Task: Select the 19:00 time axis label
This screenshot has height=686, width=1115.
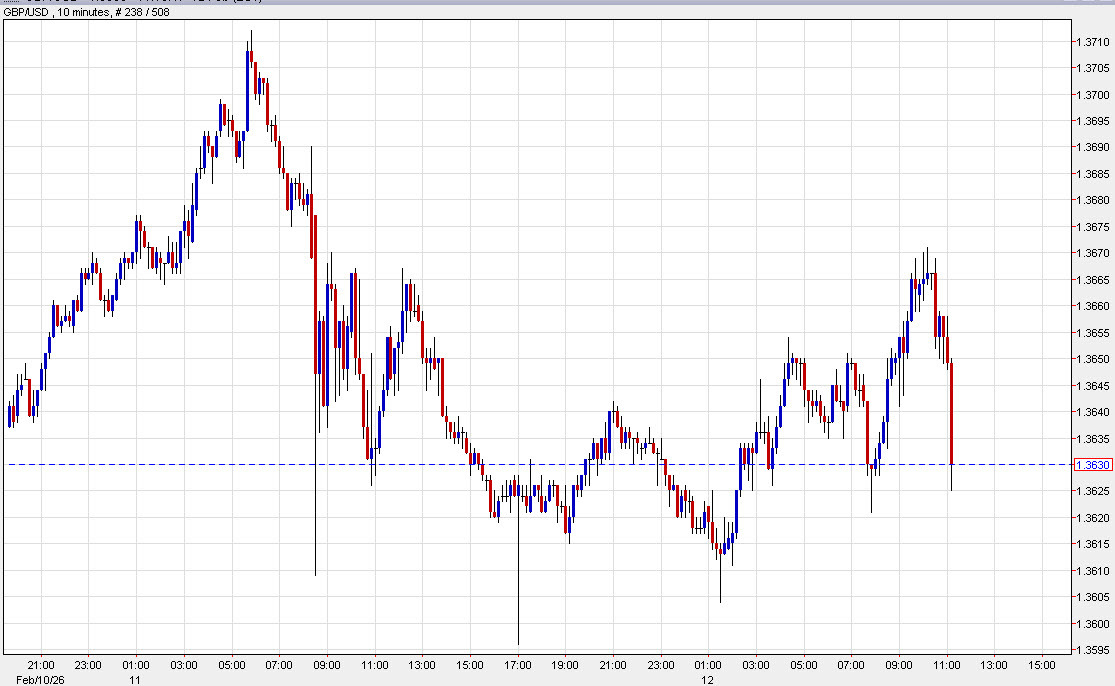Action: (565, 665)
